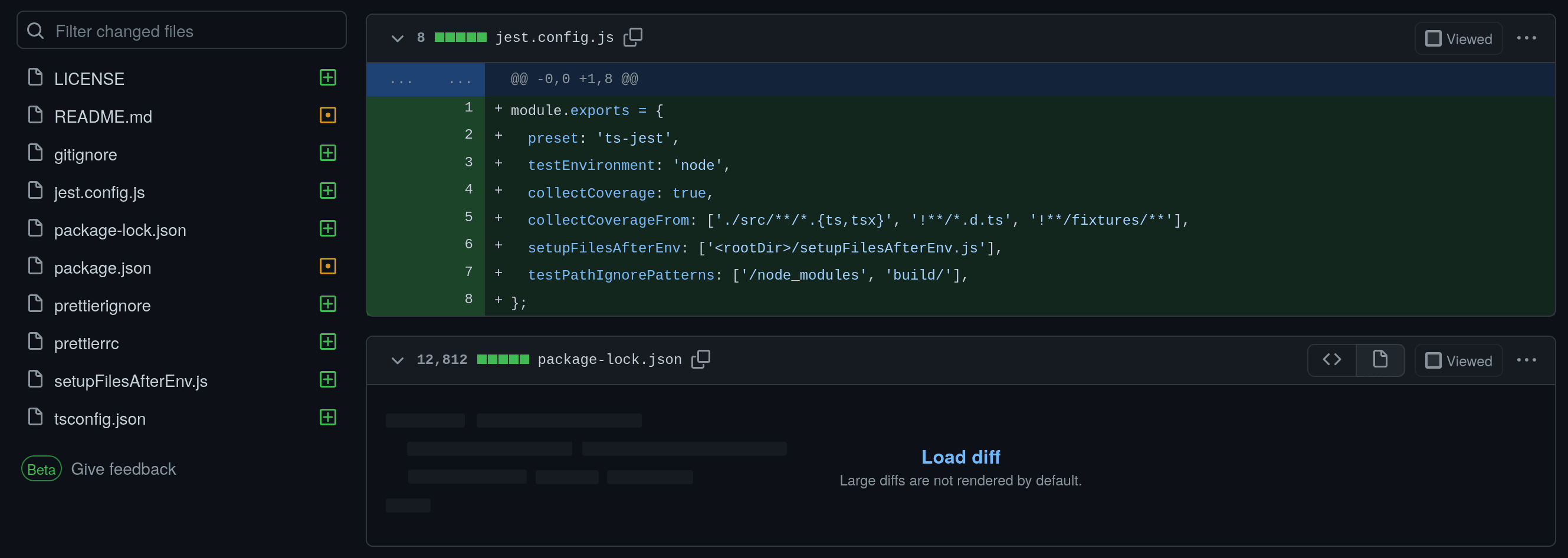Click the modified icon beside README.md

tap(327, 115)
